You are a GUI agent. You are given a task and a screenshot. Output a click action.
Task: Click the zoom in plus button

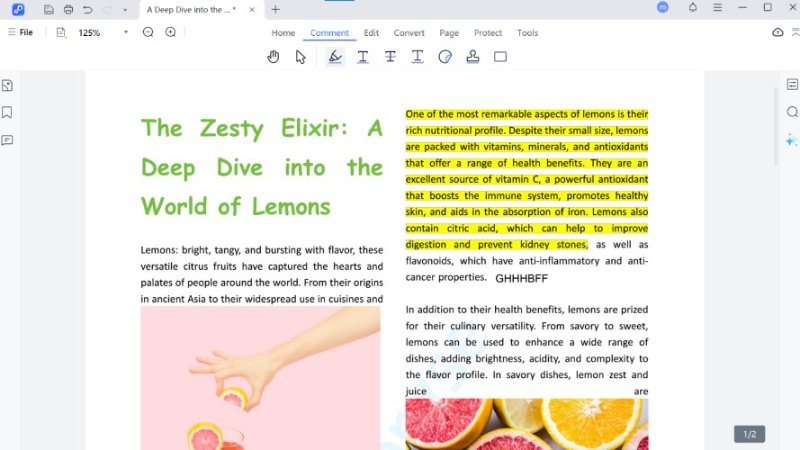point(171,33)
